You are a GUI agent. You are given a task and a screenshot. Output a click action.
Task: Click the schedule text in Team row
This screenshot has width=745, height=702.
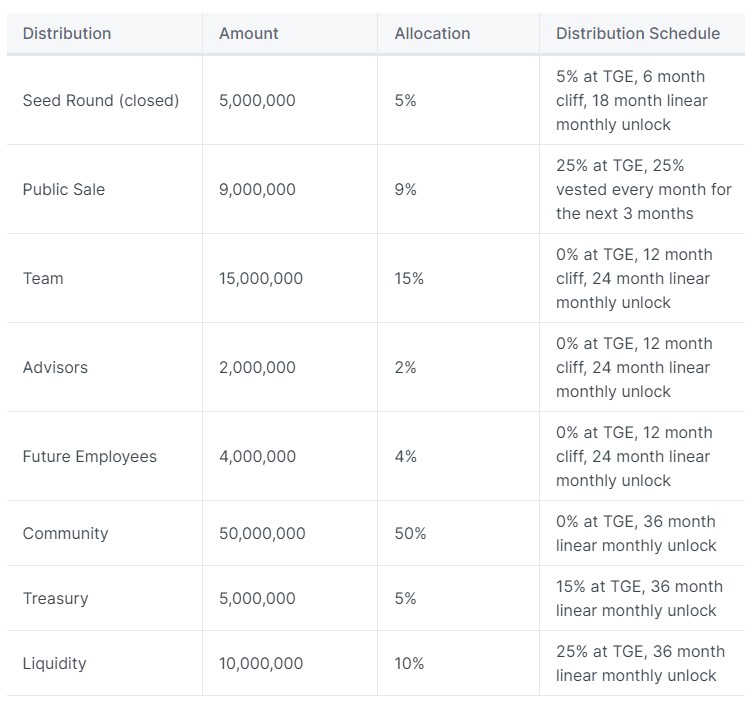(x=634, y=278)
